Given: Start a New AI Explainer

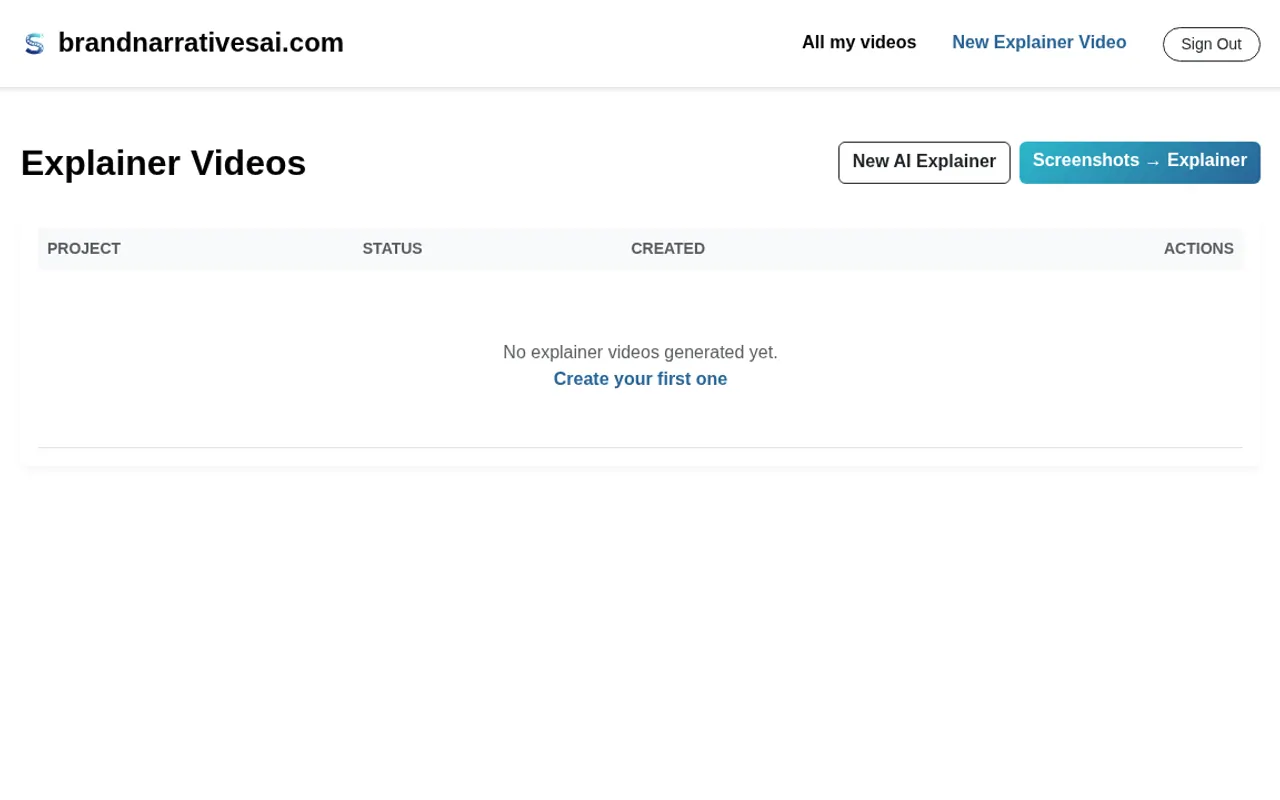Looking at the screenshot, I should 924,162.
